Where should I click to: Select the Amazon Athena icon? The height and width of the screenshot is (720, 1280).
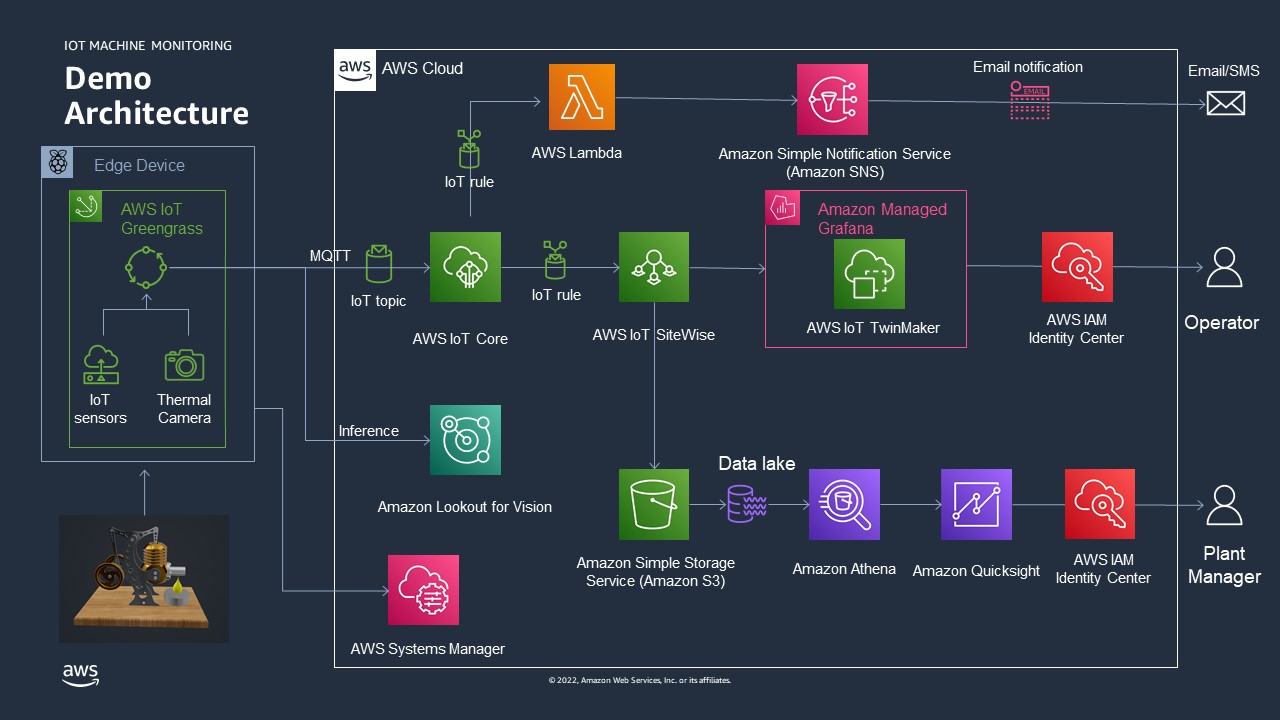pyautogui.click(x=844, y=505)
